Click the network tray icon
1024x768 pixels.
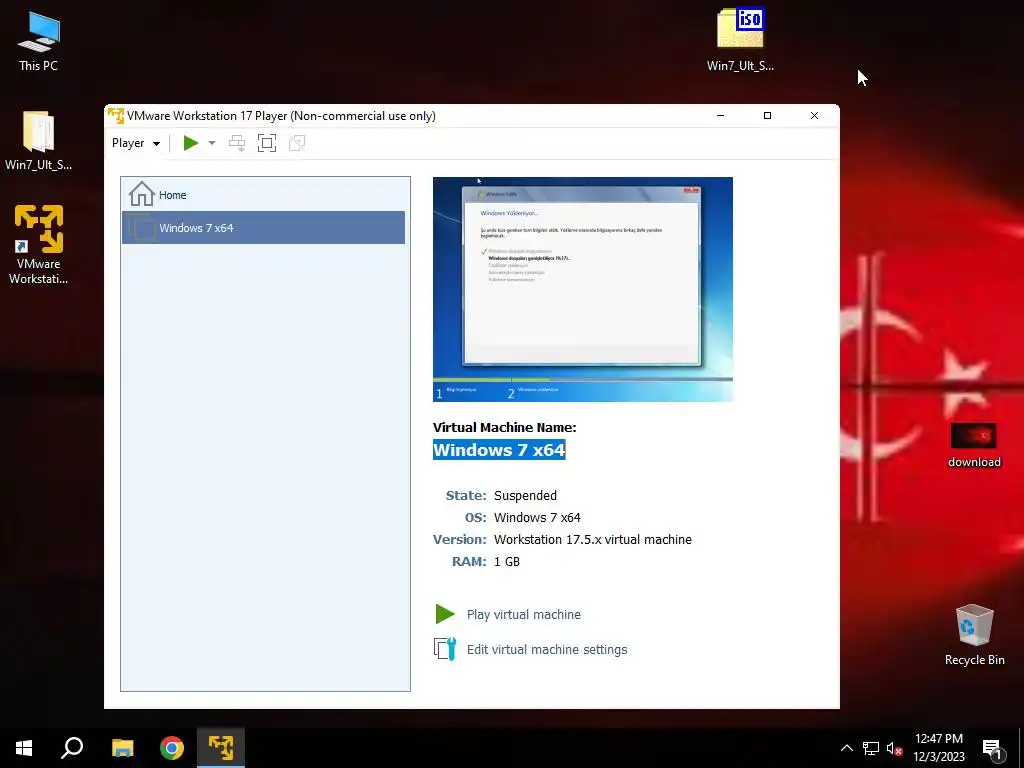pos(871,748)
